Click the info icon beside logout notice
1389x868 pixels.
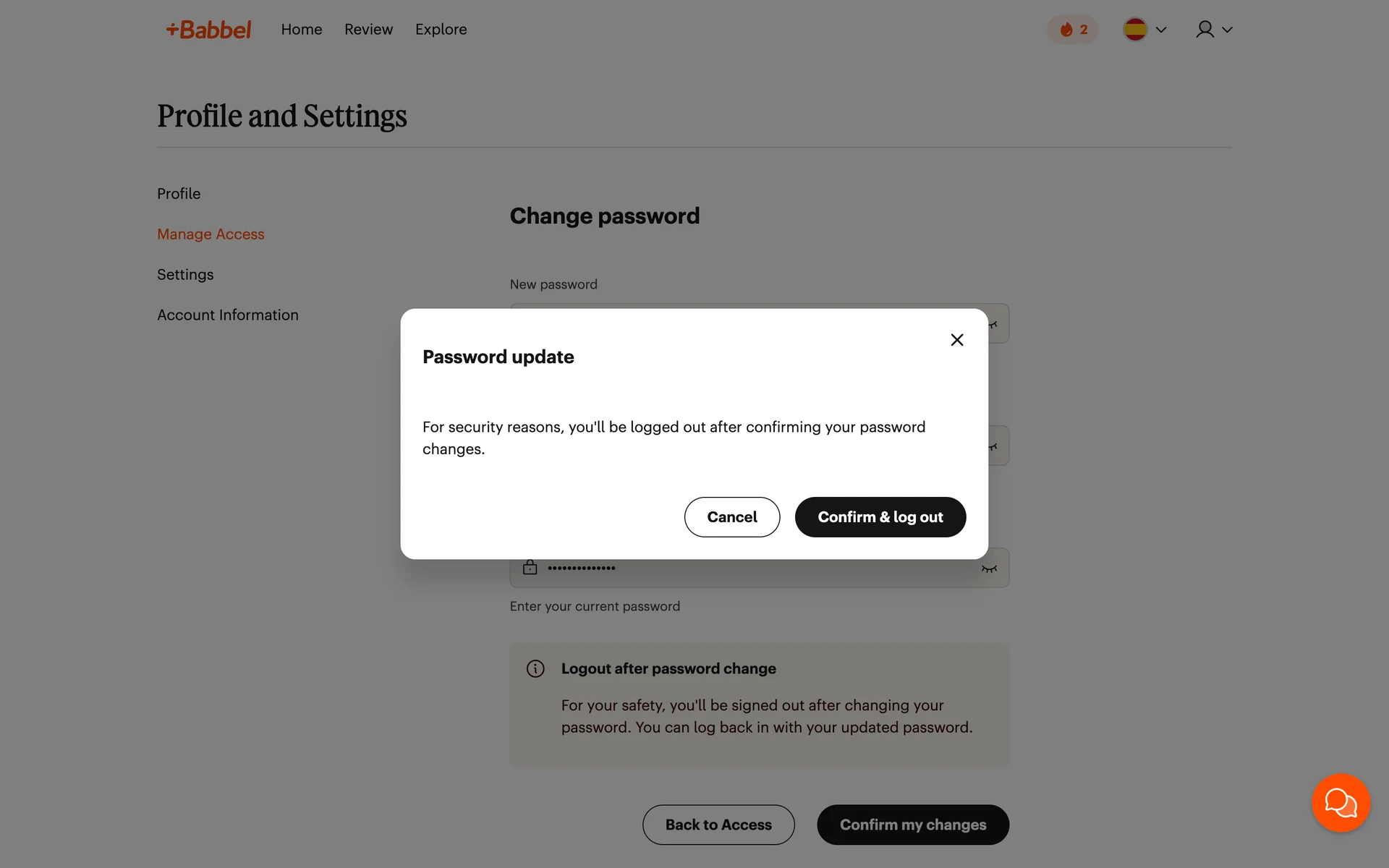pos(535,669)
